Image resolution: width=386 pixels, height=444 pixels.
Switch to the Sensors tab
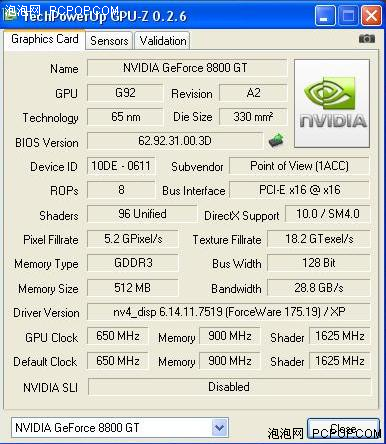(x=109, y=41)
